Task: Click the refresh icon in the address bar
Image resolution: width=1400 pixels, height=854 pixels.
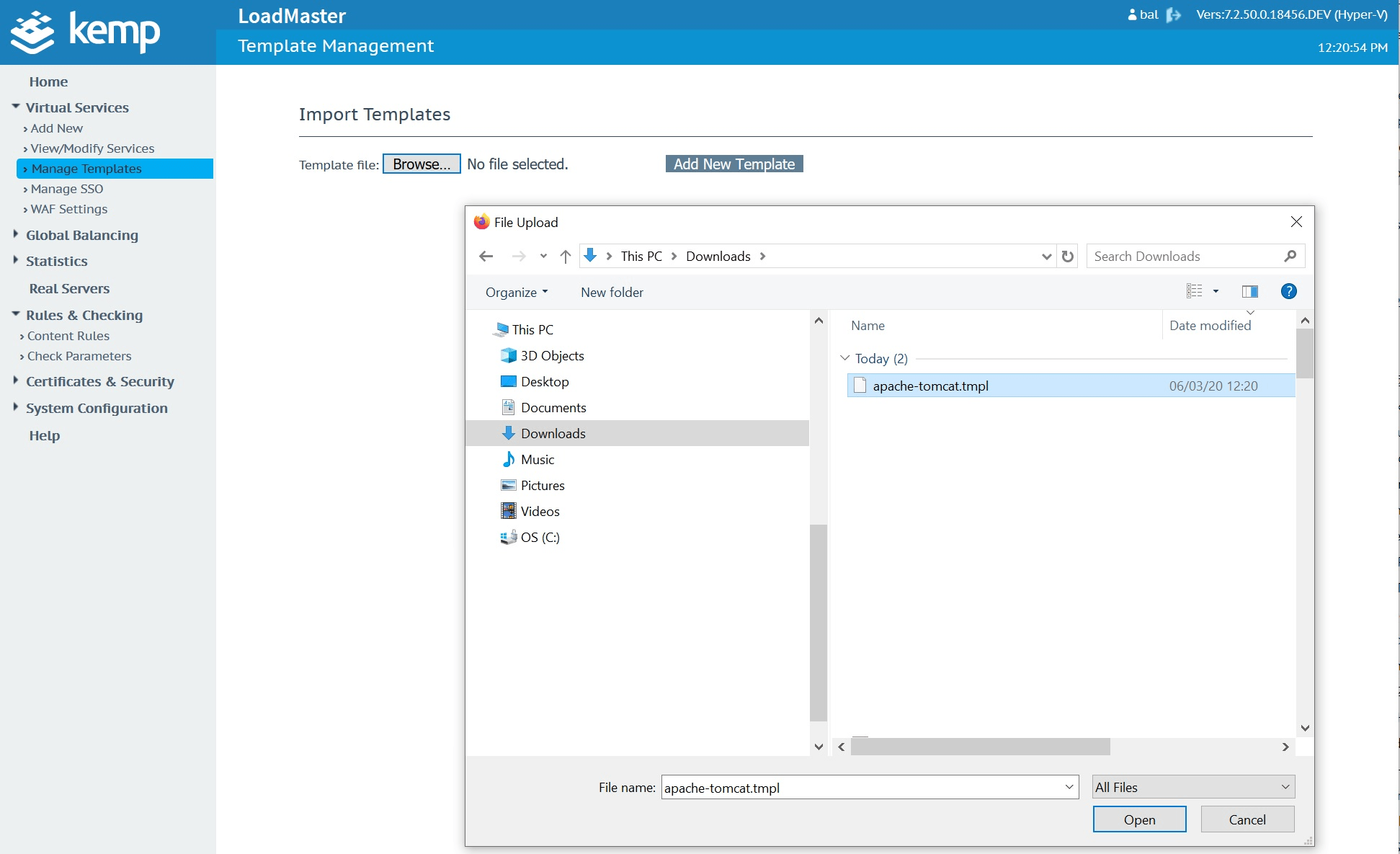Action: click(x=1067, y=257)
